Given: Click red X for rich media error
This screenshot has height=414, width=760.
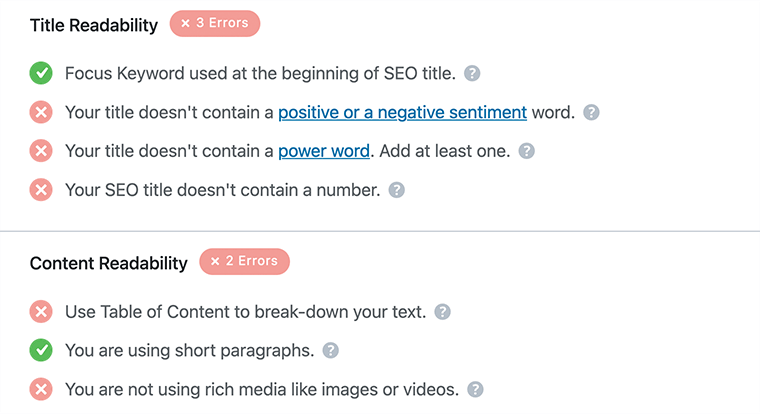Looking at the screenshot, I should point(41,389).
